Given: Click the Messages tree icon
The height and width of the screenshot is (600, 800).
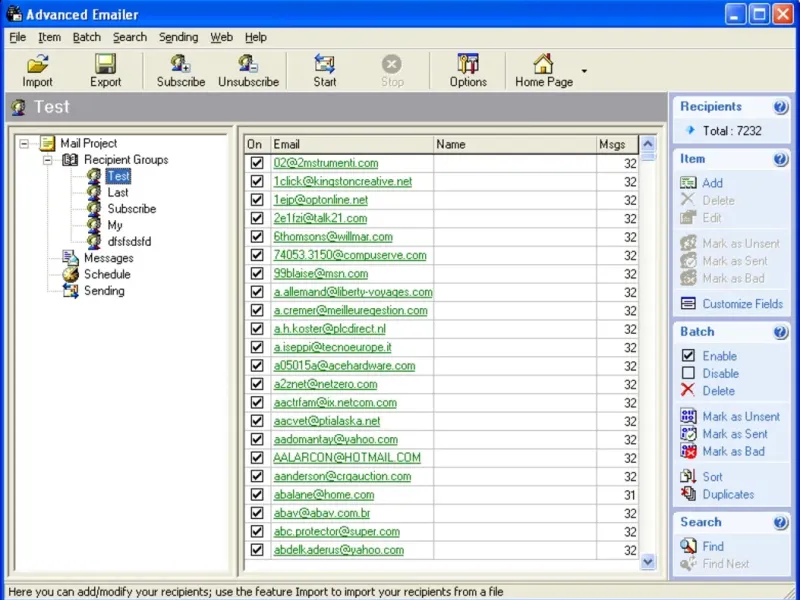Looking at the screenshot, I should 70,258.
